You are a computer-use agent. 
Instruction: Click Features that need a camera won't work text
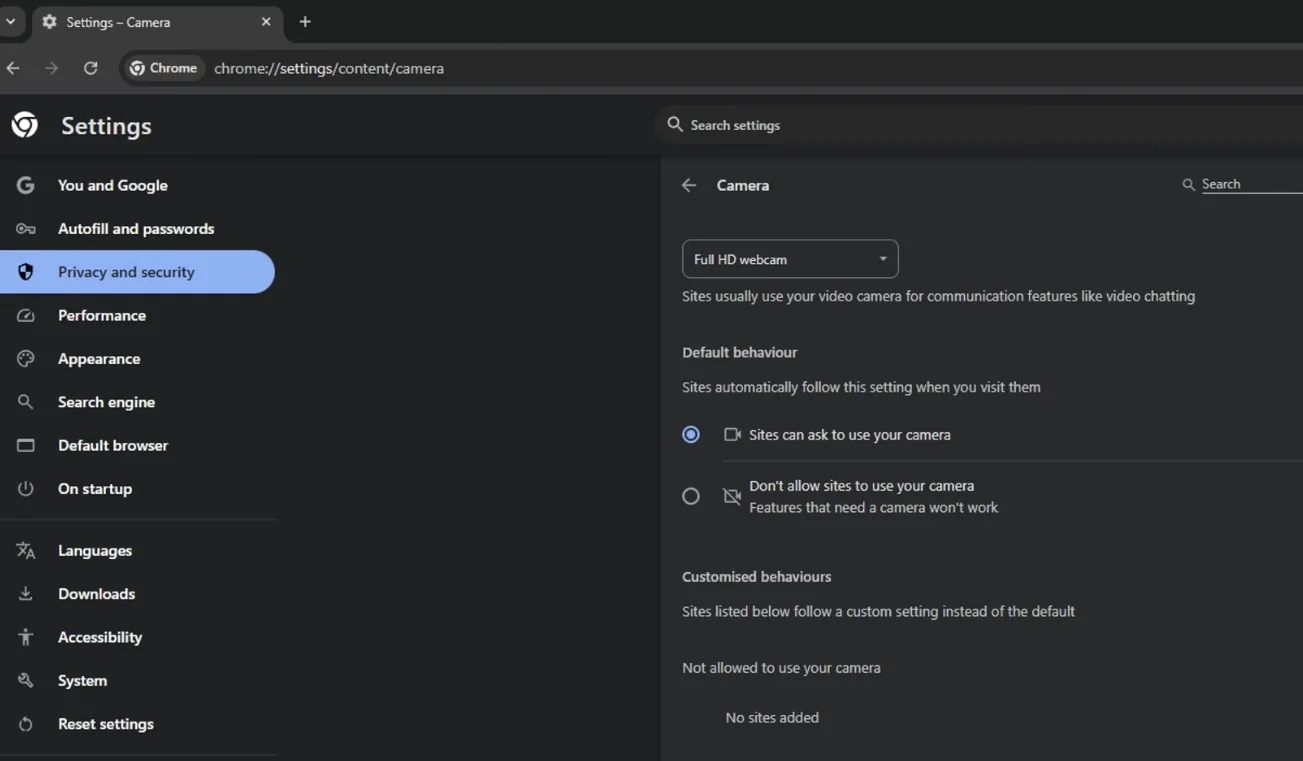(874, 507)
